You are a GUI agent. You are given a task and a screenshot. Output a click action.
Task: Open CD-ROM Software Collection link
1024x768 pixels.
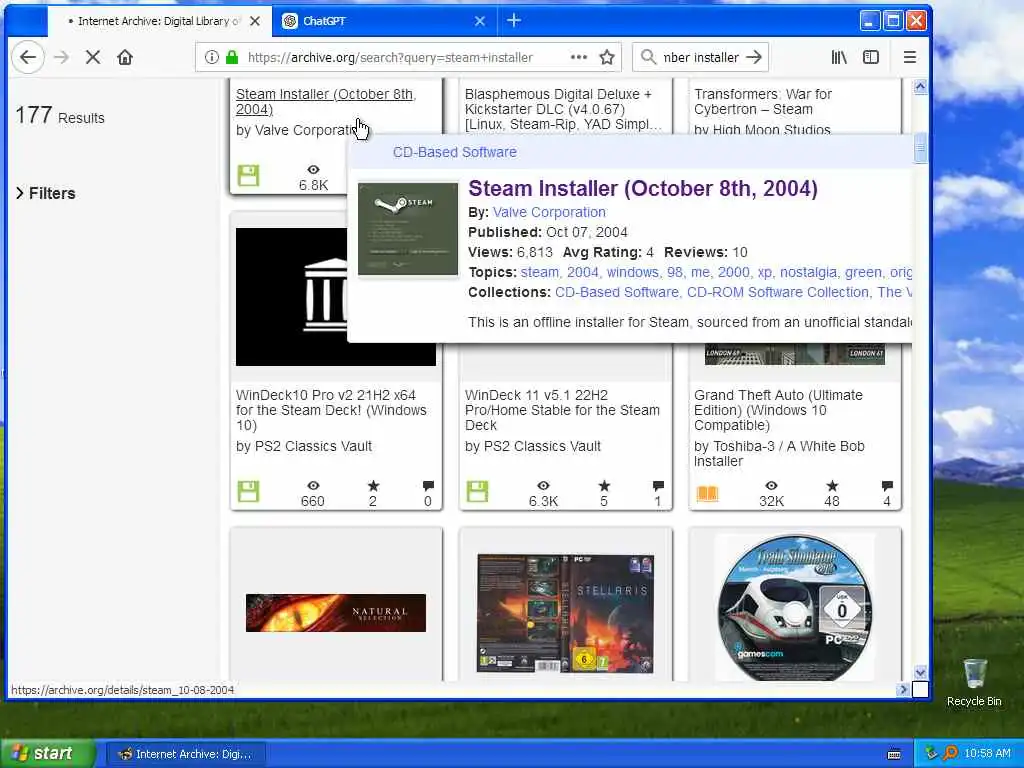pos(777,292)
